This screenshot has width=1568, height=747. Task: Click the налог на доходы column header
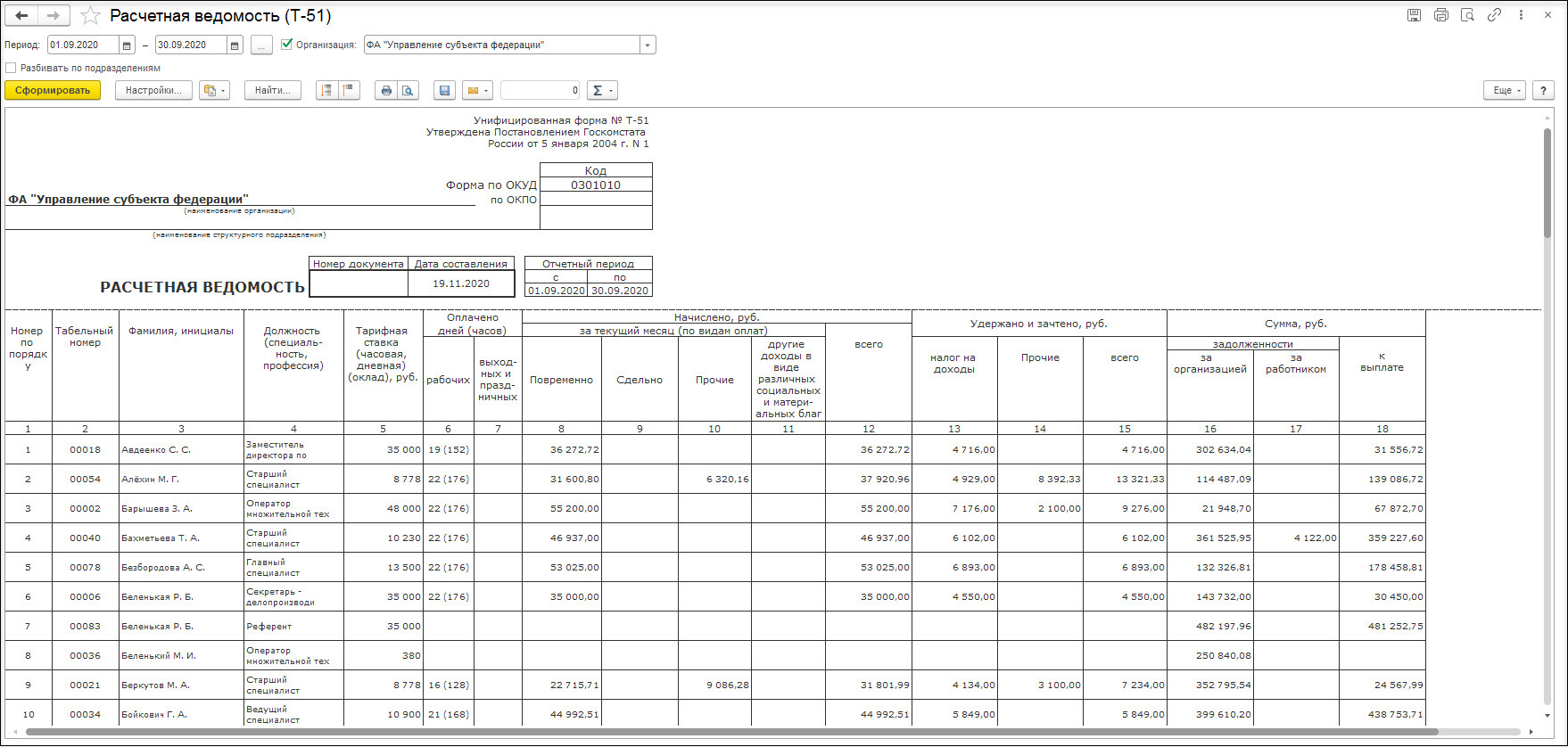[954, 364]
